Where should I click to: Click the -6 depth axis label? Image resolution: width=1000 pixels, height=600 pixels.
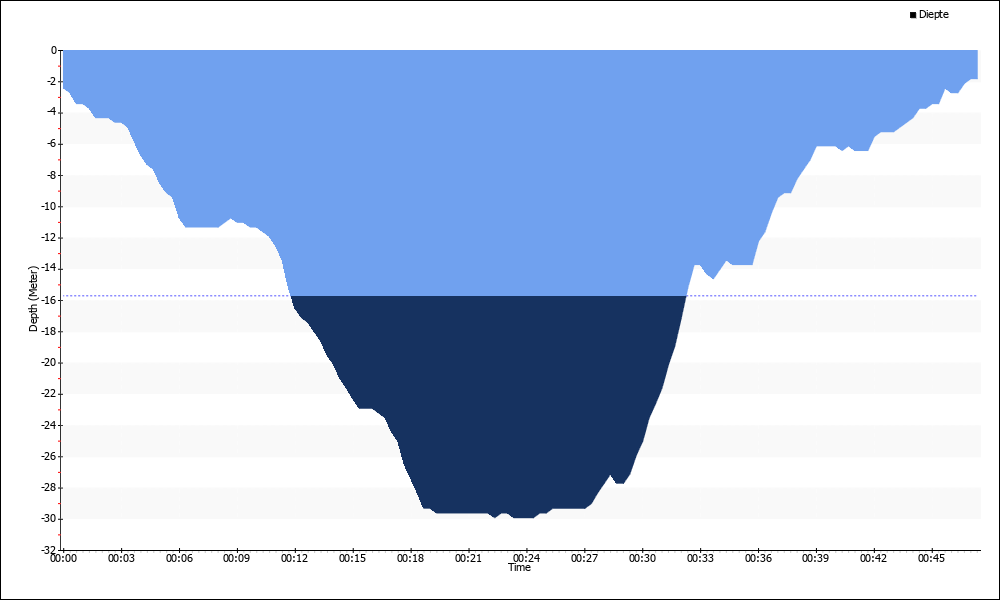coord(52,143)
